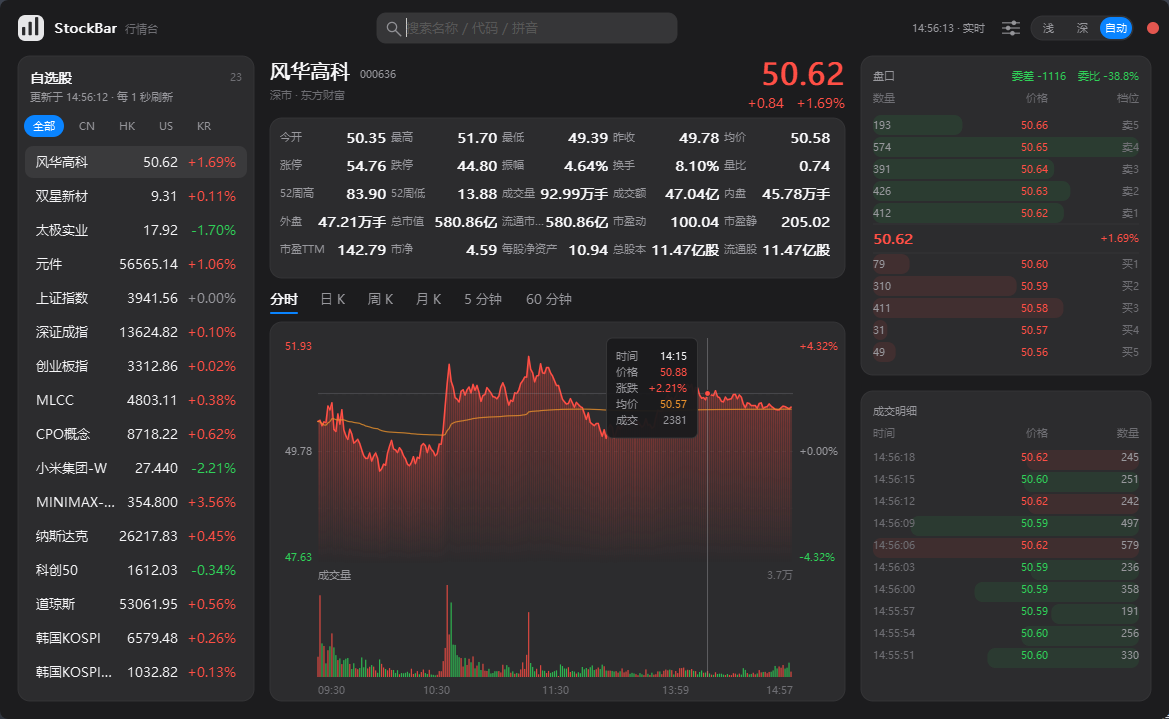Select the 全部 watchlist filter
Image resolution: width=1169 pixels, height=719 pixels.
click(44, 126)
